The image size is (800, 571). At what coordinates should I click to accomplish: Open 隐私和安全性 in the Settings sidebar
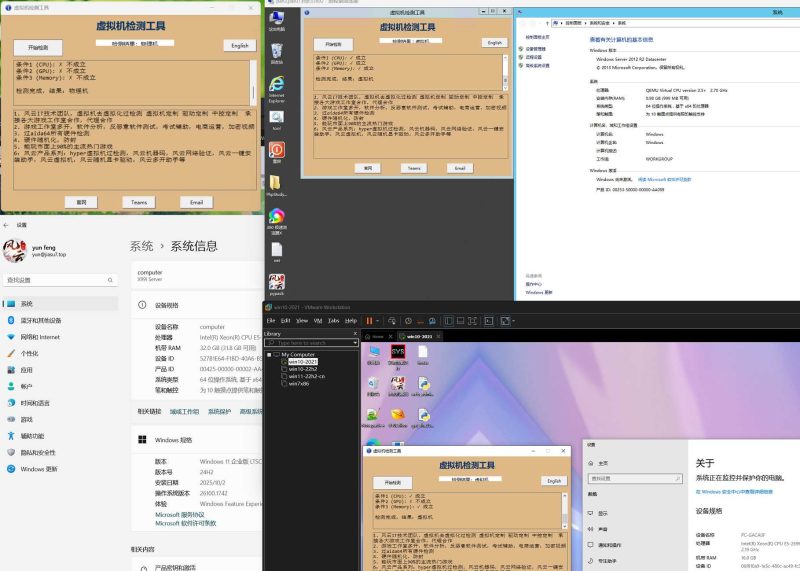point(60,452)
